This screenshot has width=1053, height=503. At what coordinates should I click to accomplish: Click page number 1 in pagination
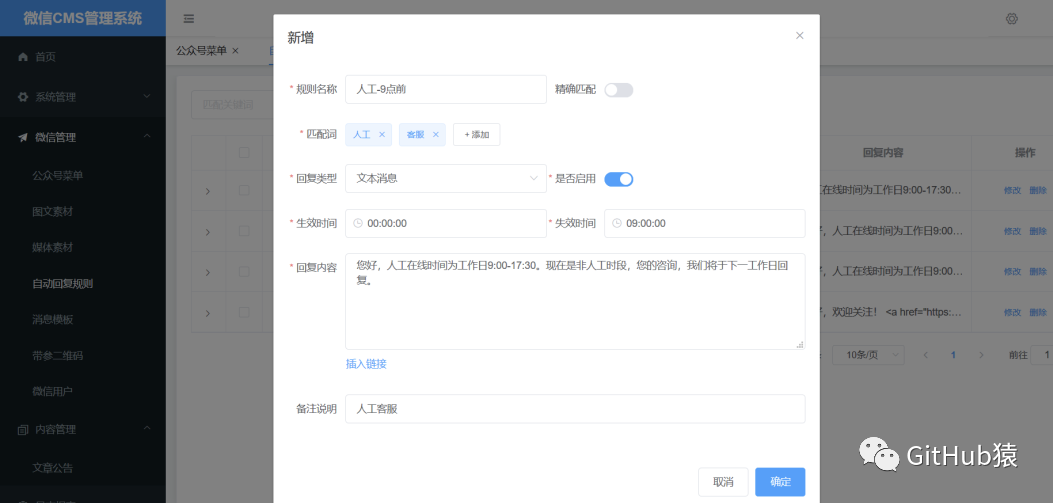point(953,355)
